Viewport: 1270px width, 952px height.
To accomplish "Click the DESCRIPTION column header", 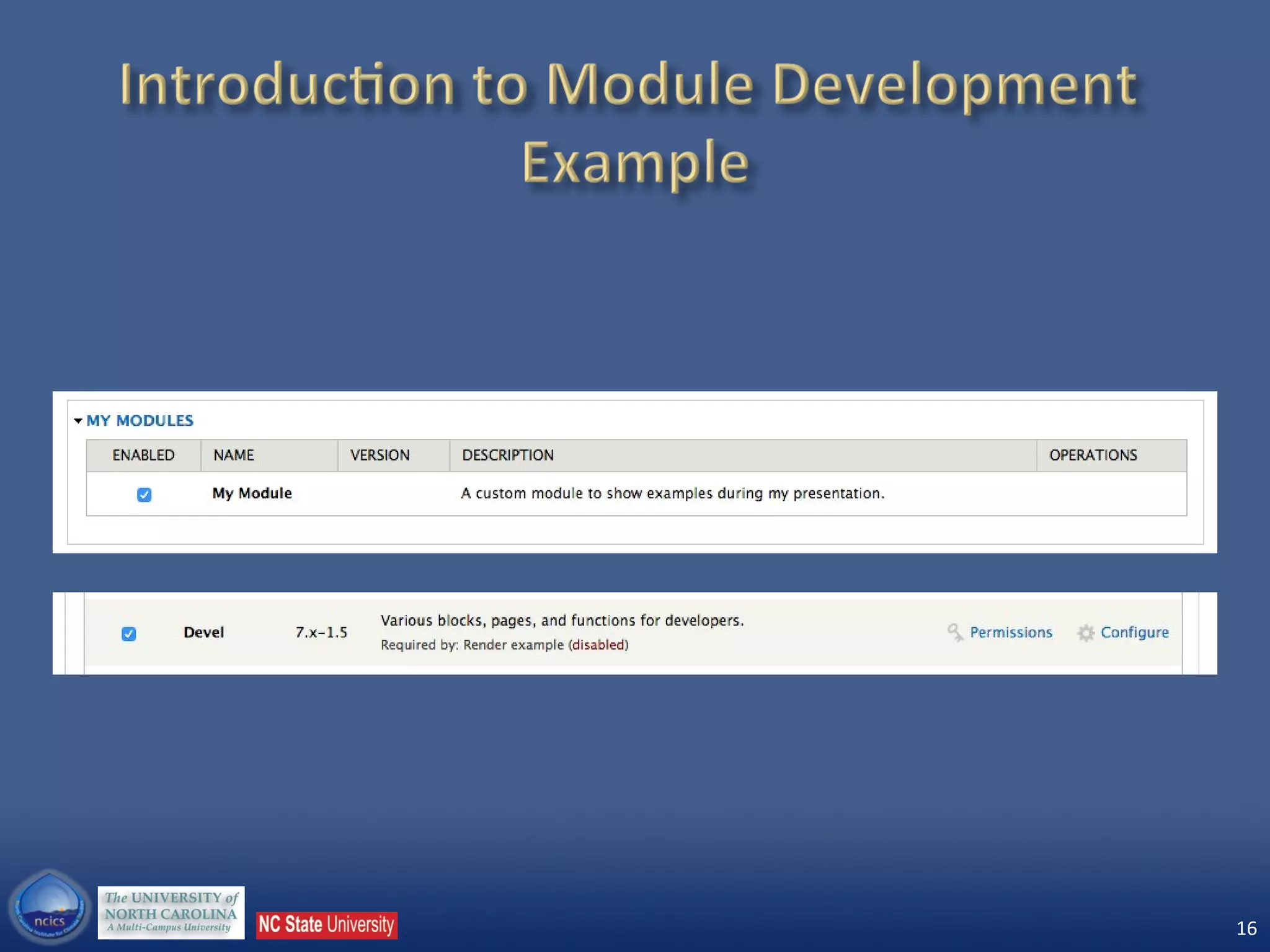I will coord(508,455).
